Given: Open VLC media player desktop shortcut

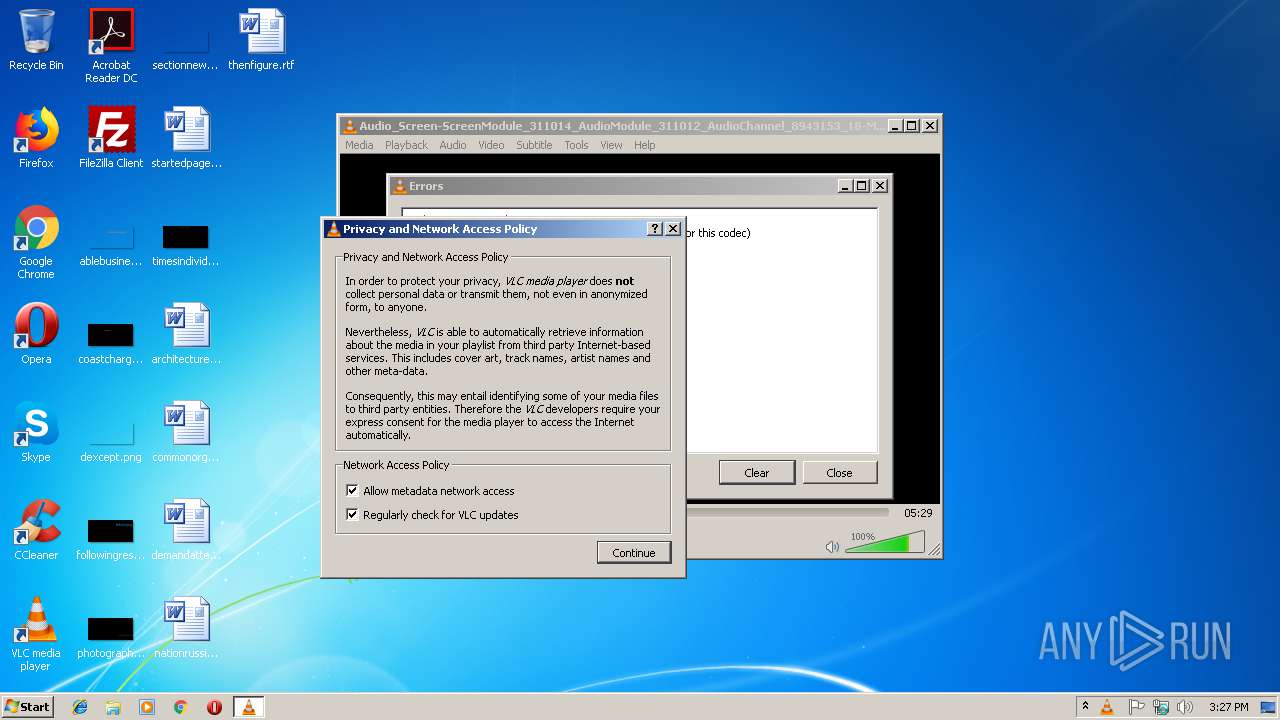Looking at the screenshot, I should [36, 635].
